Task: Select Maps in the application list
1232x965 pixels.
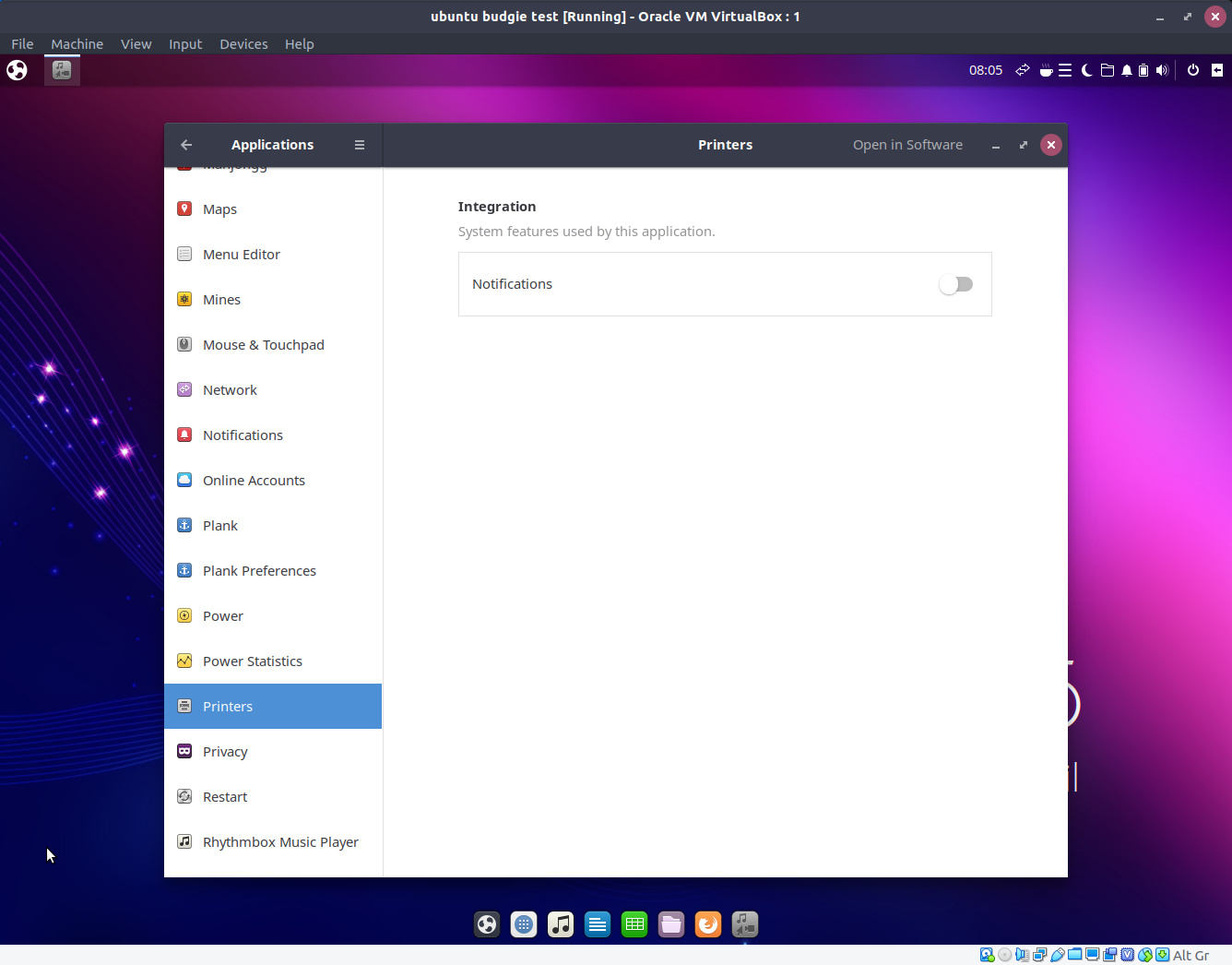Action: [x=273, y=209]
